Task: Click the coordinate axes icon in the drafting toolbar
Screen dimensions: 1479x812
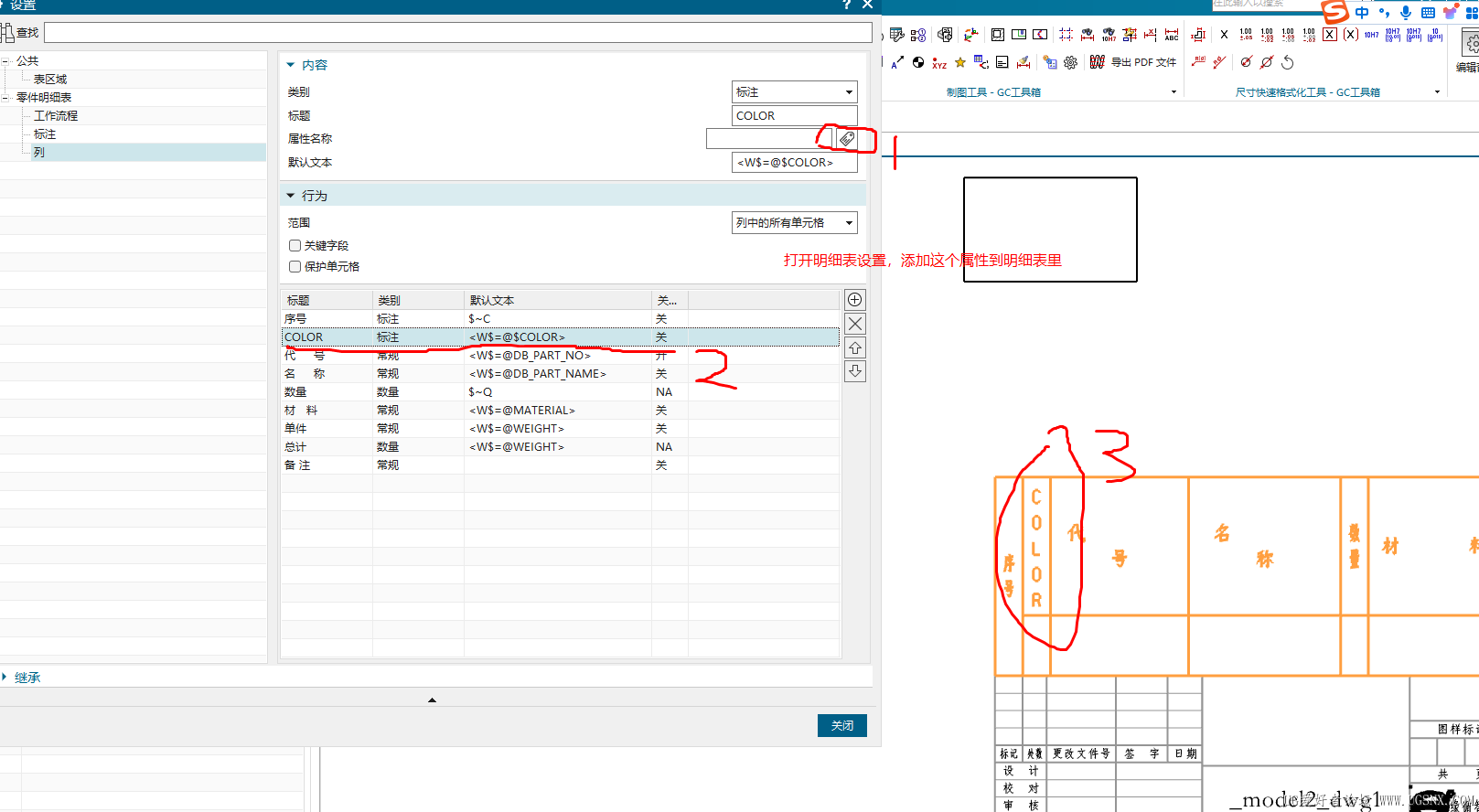Action: pyautogui.click(x=970, y=35)
